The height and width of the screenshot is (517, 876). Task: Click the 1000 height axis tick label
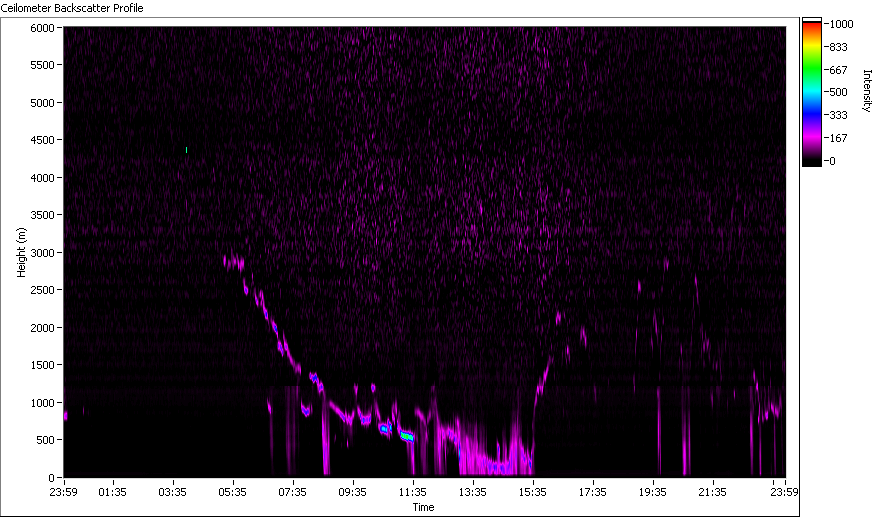(42, 403)
